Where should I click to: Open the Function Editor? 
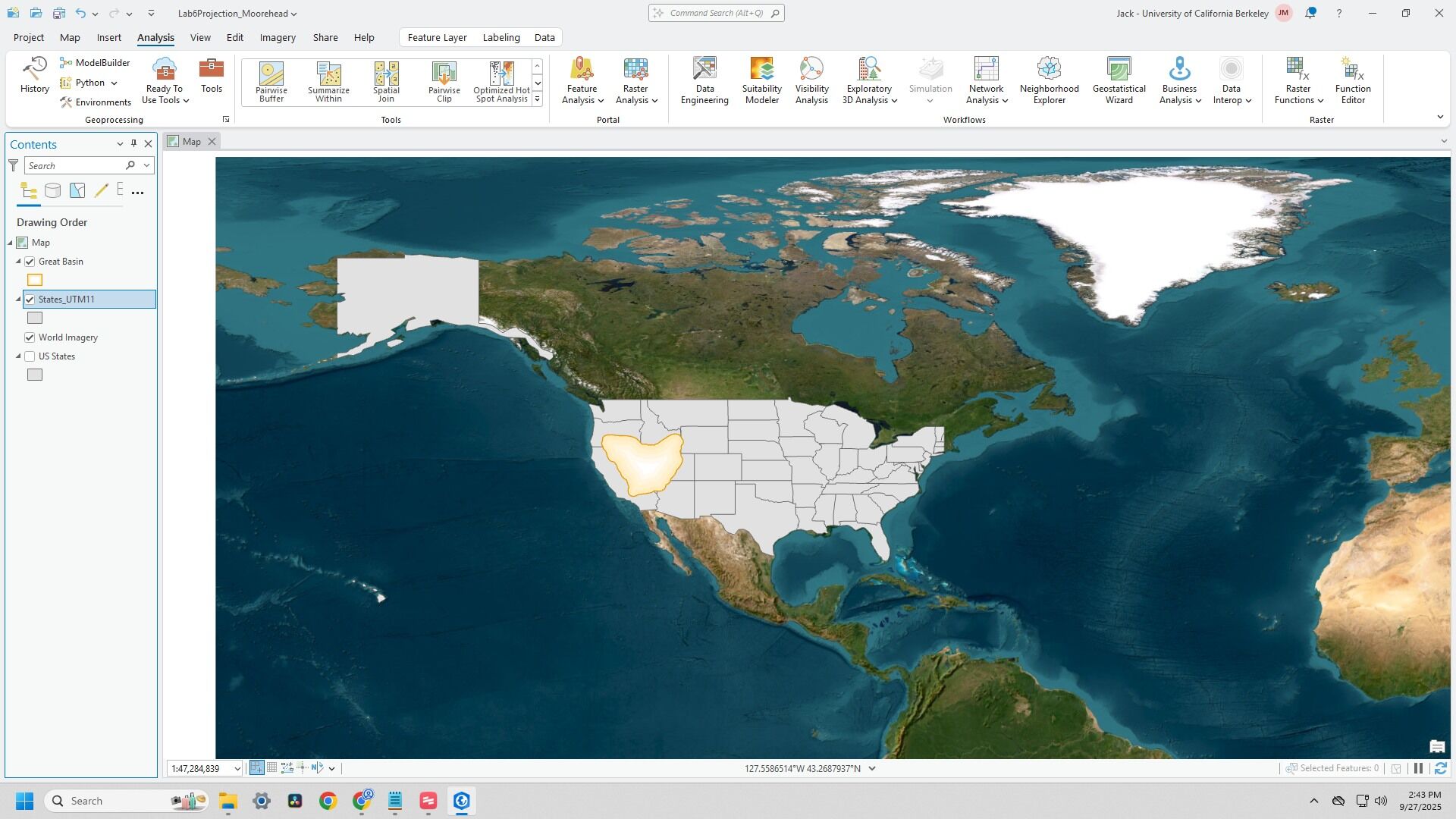1352,80
